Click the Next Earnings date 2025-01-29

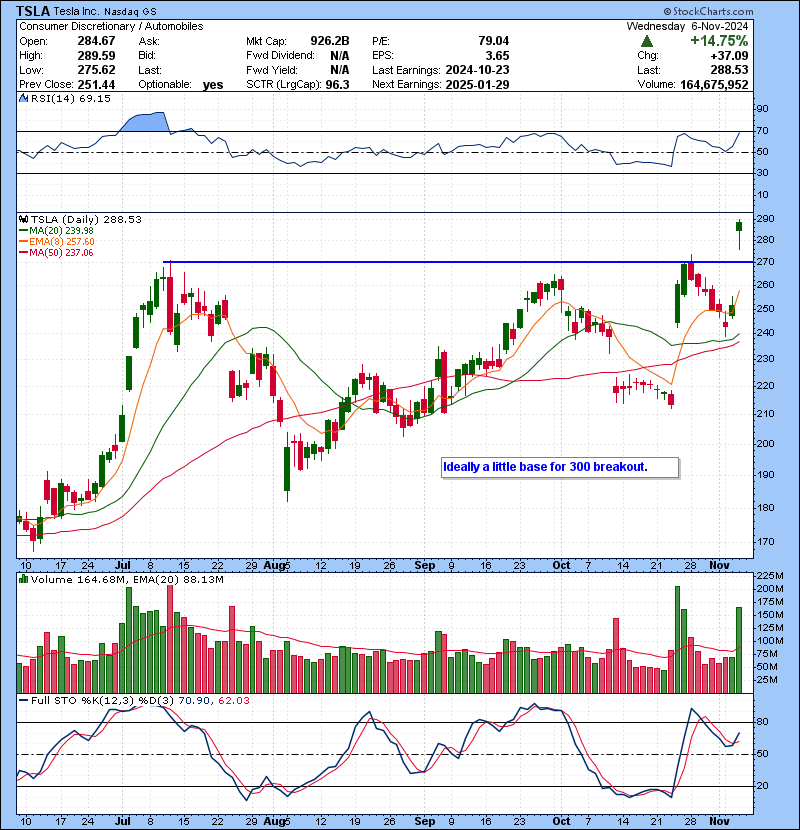pos(477,85)
